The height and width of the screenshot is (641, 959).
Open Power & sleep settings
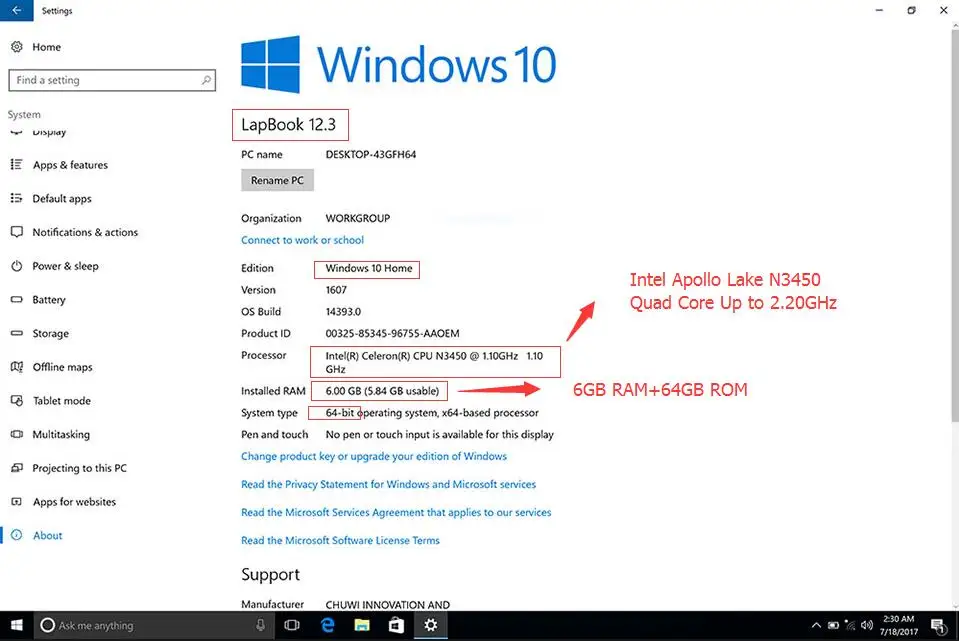[65, 265]
